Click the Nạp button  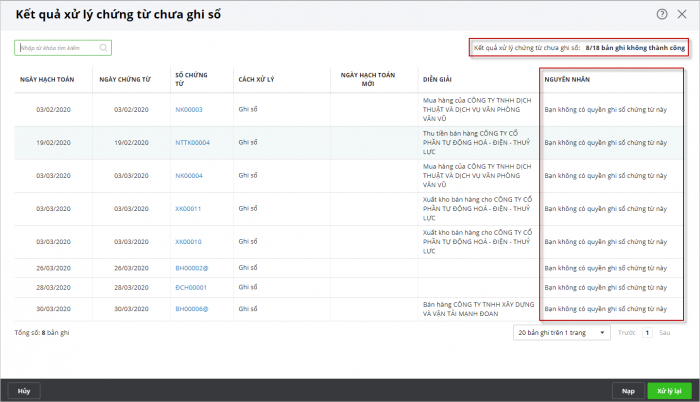pyautogui.click(x=628, y=390)
